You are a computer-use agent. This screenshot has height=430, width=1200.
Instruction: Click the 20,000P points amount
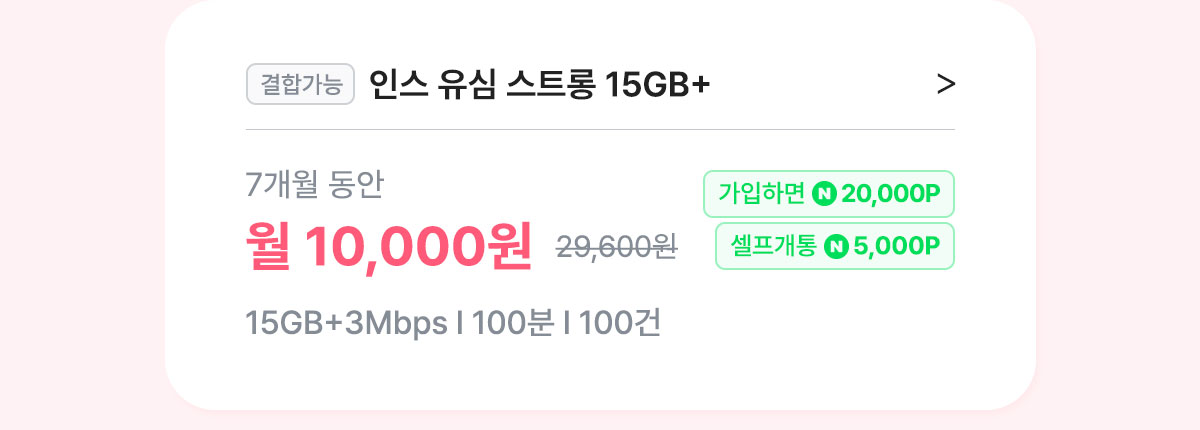click(891, 194)
